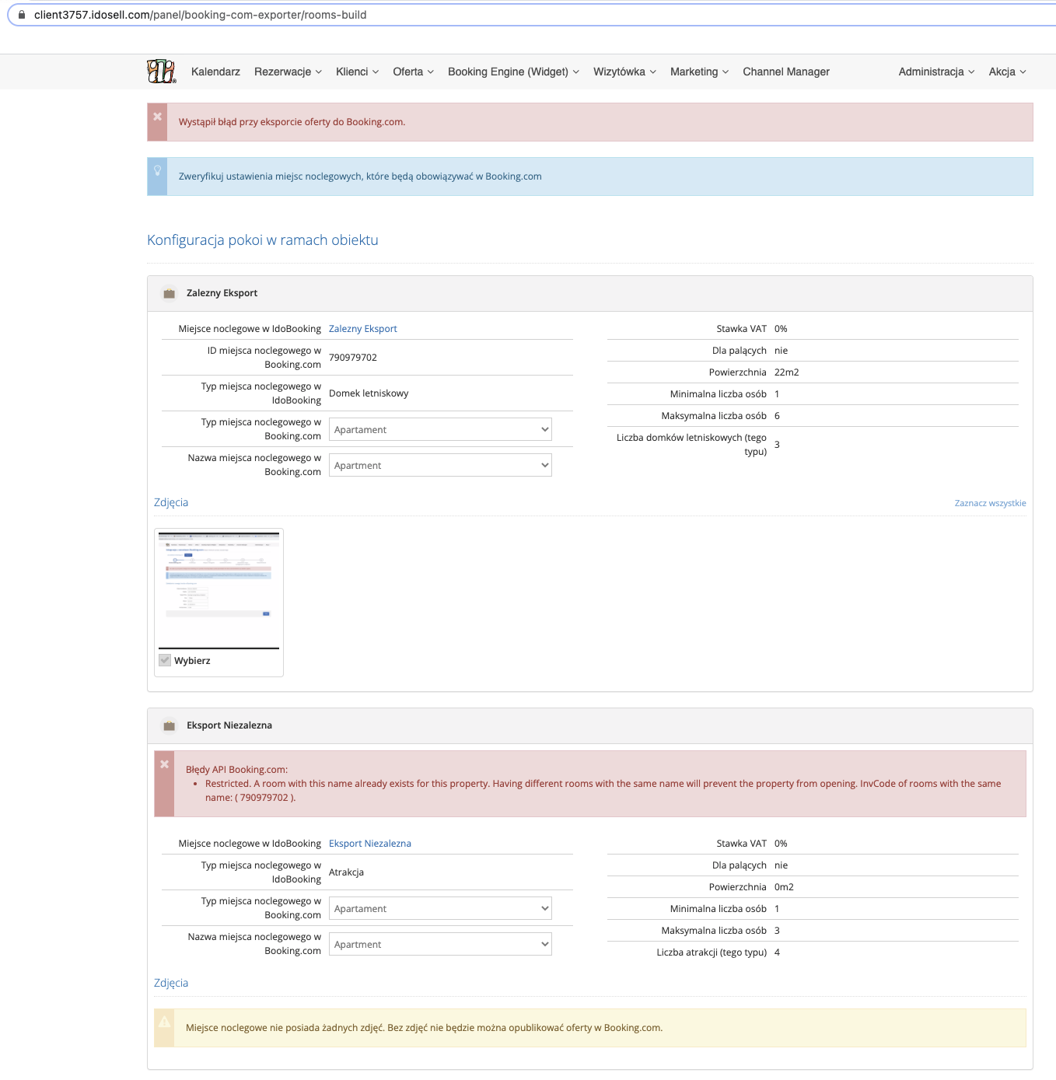1056x1080 pixels.
Task: Click the padlock icon in address bar
Action: [x=21, y=14]
